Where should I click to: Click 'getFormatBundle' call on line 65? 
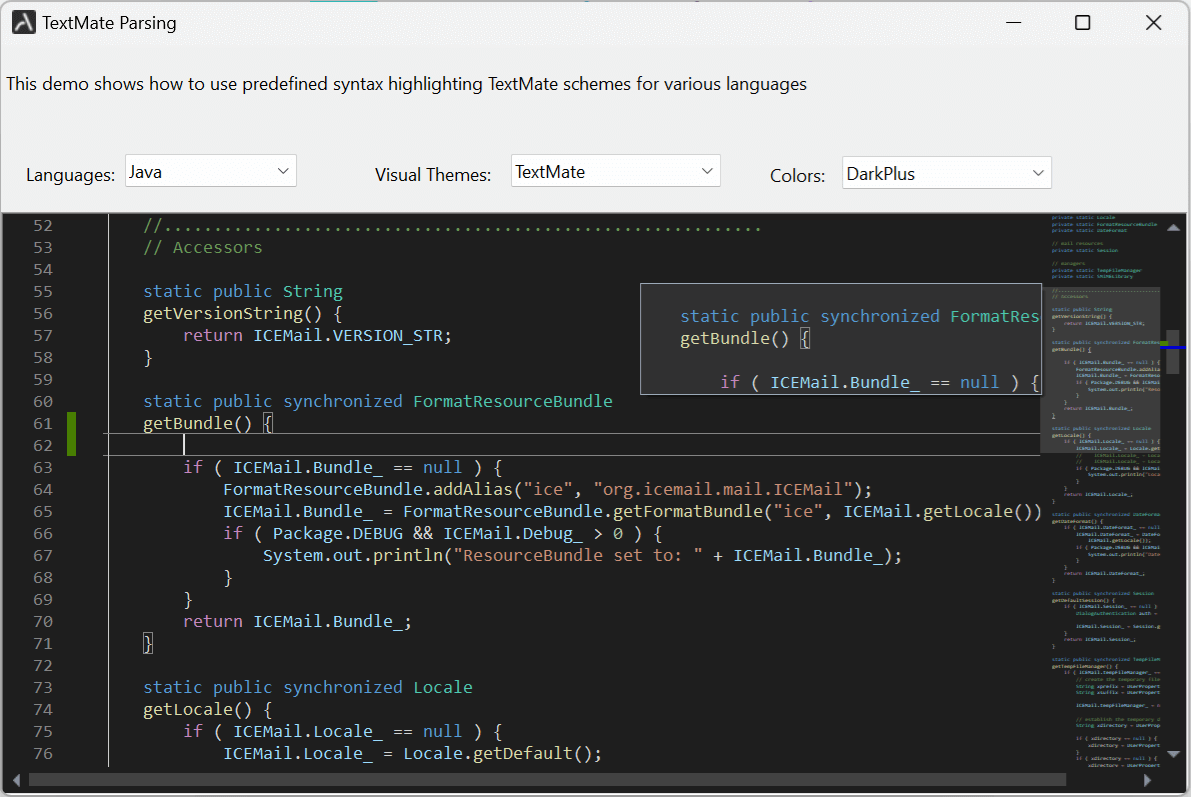(687, 512)
